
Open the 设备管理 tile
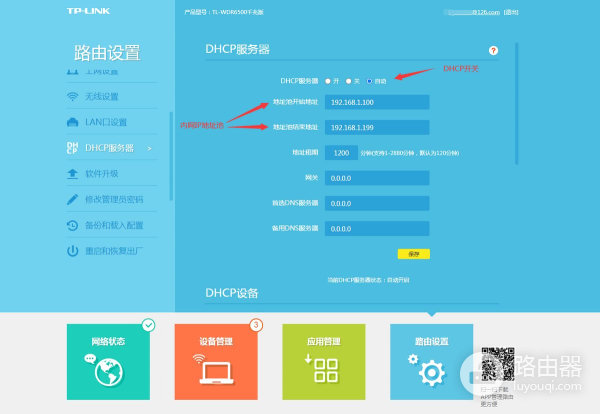tap(216, 362)
